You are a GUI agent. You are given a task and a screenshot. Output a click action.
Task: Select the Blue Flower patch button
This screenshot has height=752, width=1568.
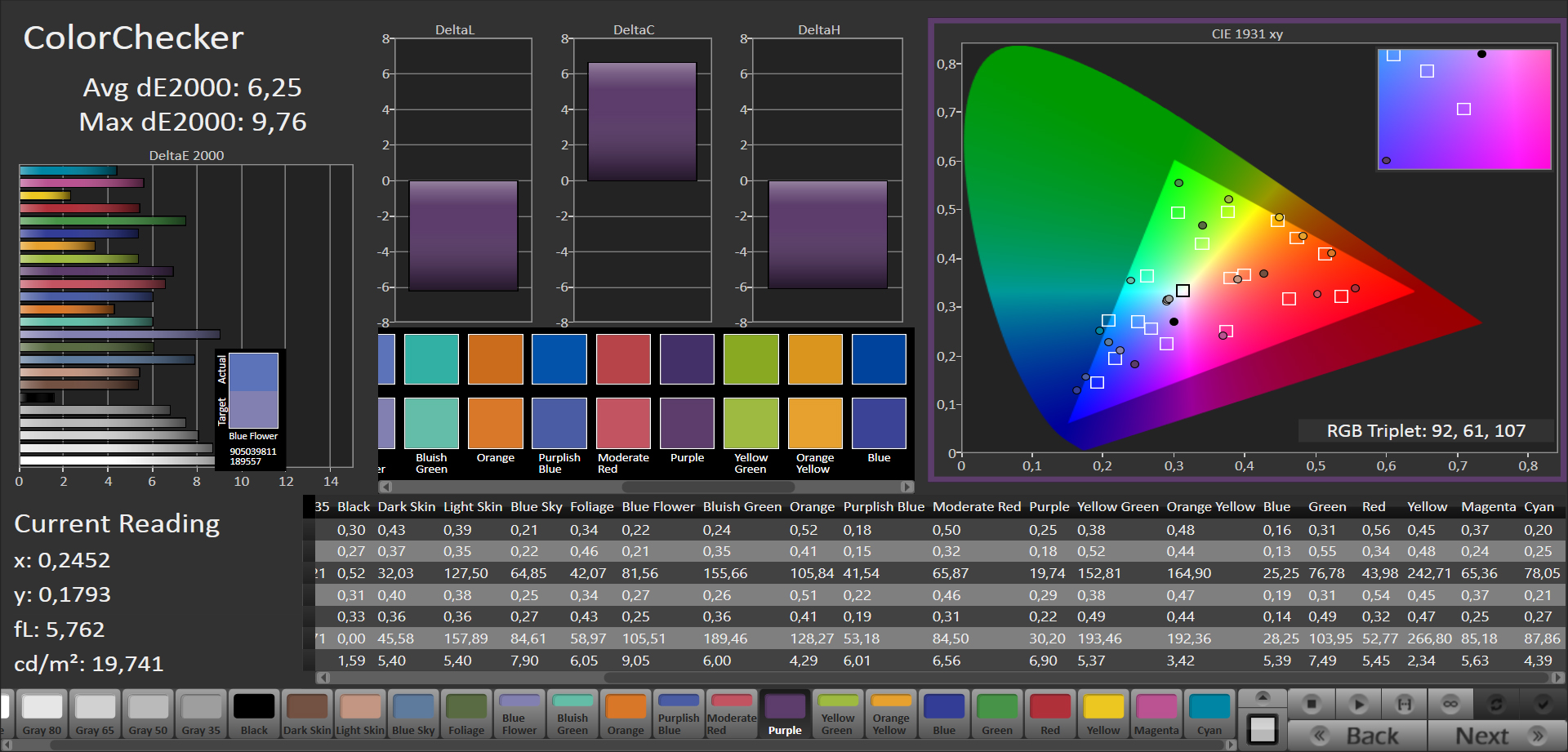519,714
